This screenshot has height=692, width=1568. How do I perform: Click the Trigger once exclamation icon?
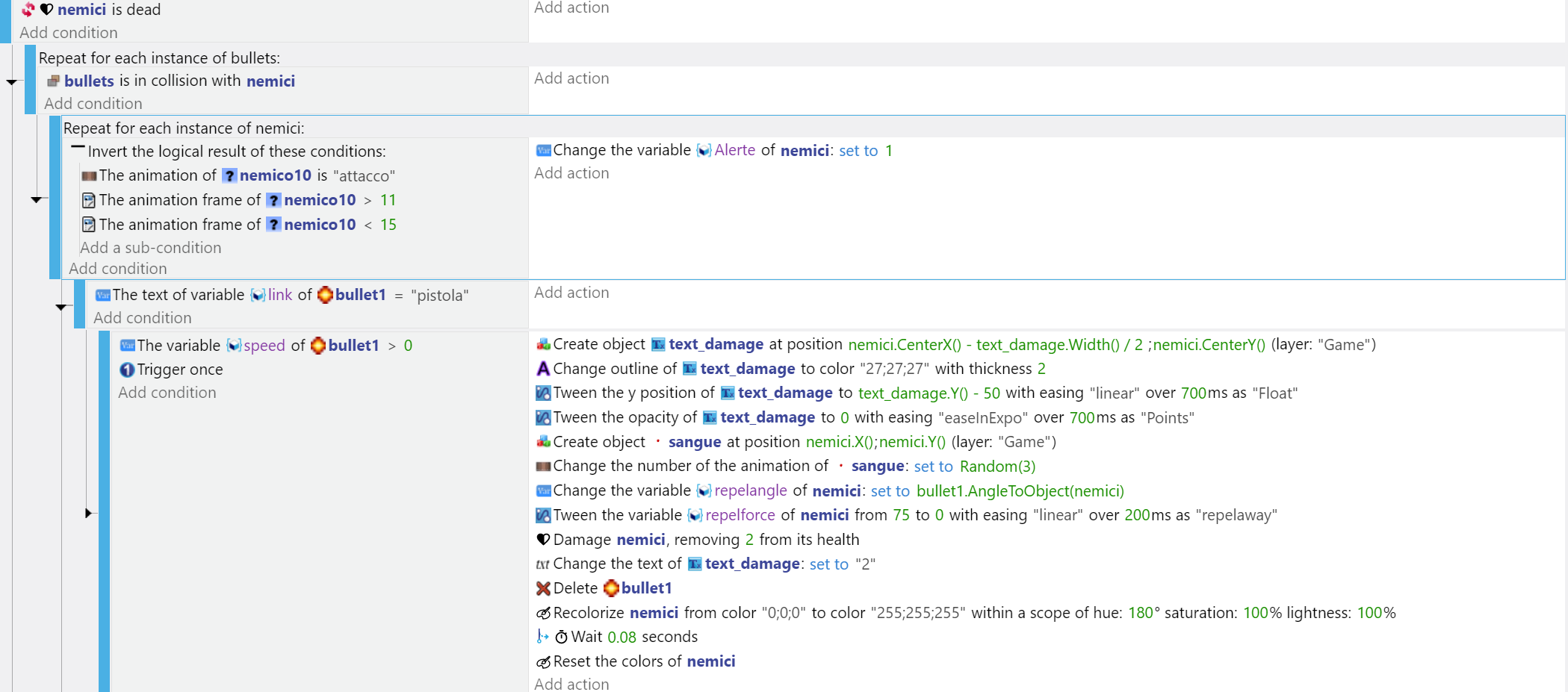point(127,370)
